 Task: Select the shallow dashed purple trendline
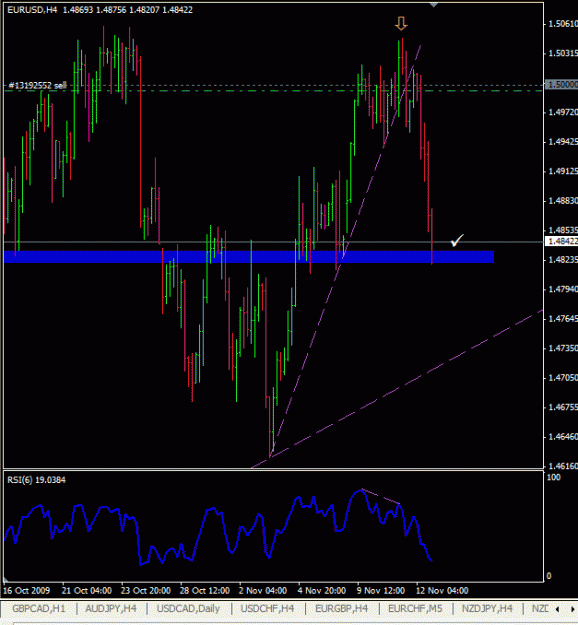[399, 387]
